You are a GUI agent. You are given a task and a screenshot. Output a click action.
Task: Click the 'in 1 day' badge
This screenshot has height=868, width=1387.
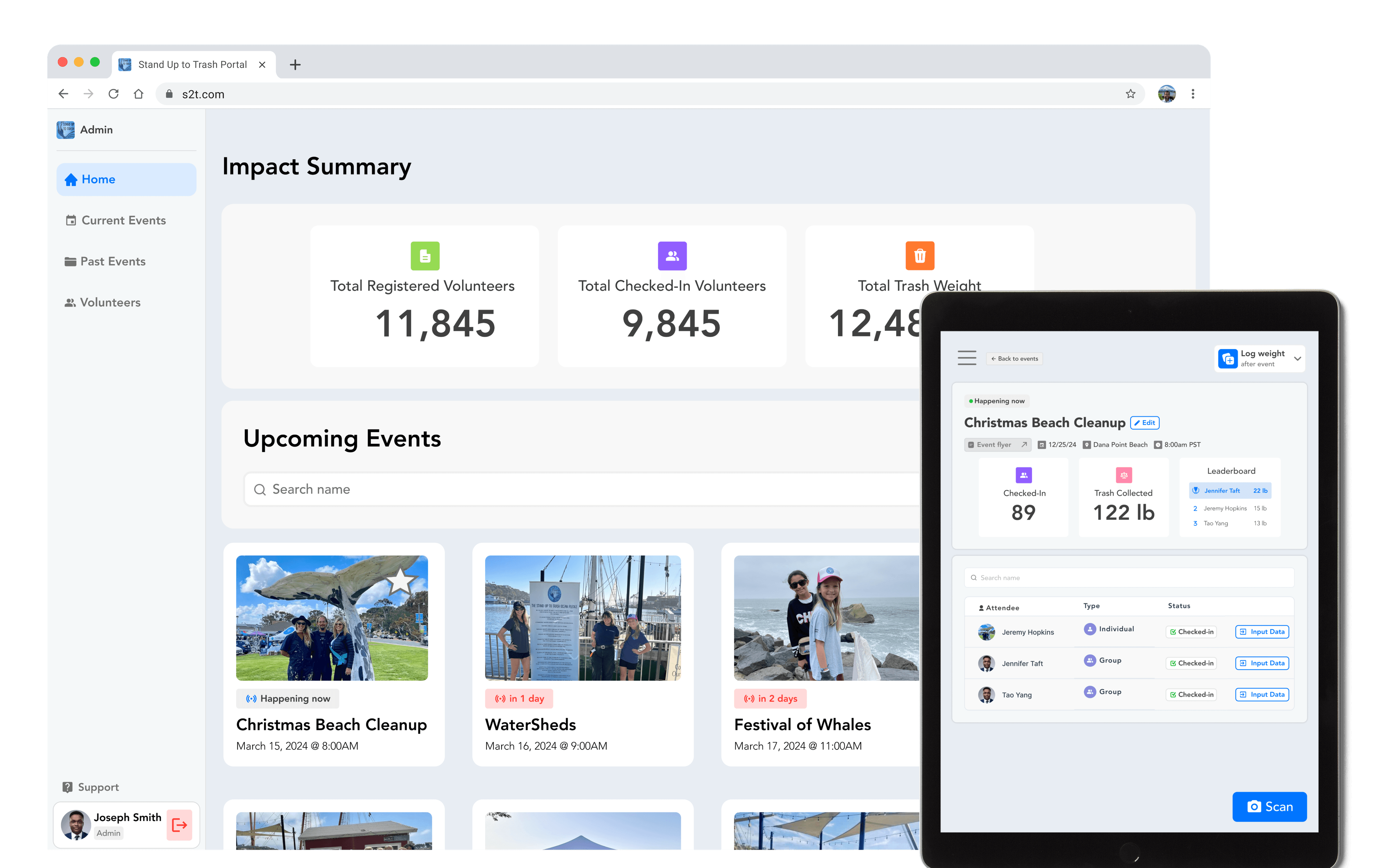[519, 699]
